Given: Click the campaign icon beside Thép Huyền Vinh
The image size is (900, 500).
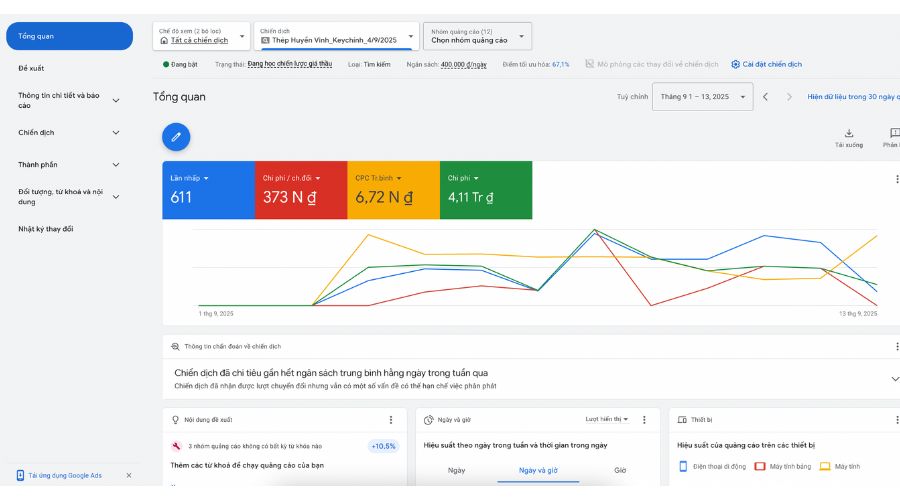Looking at the screenshot, I should (x=265, y=41).
